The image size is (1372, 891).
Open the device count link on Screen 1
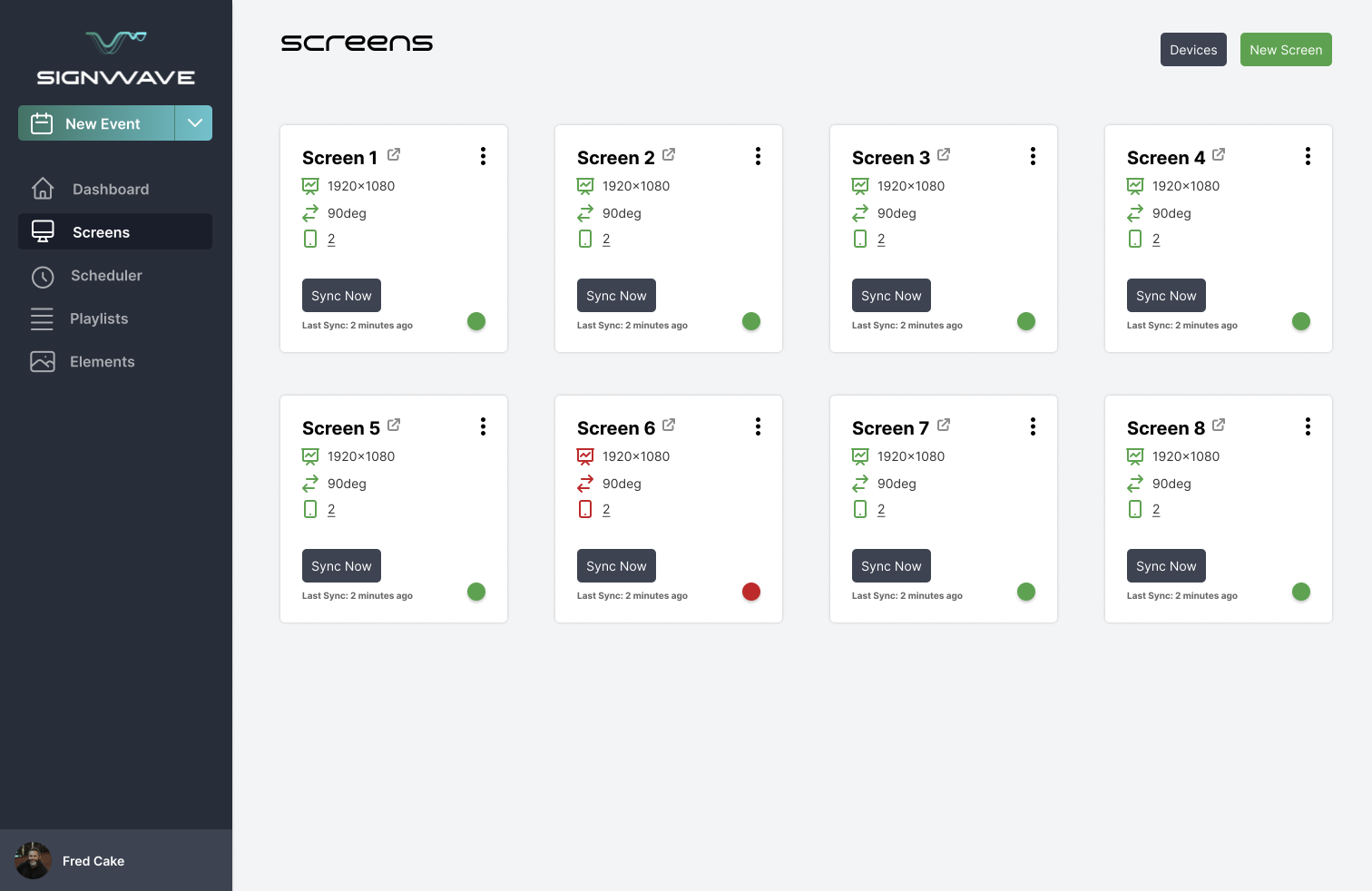331,240
